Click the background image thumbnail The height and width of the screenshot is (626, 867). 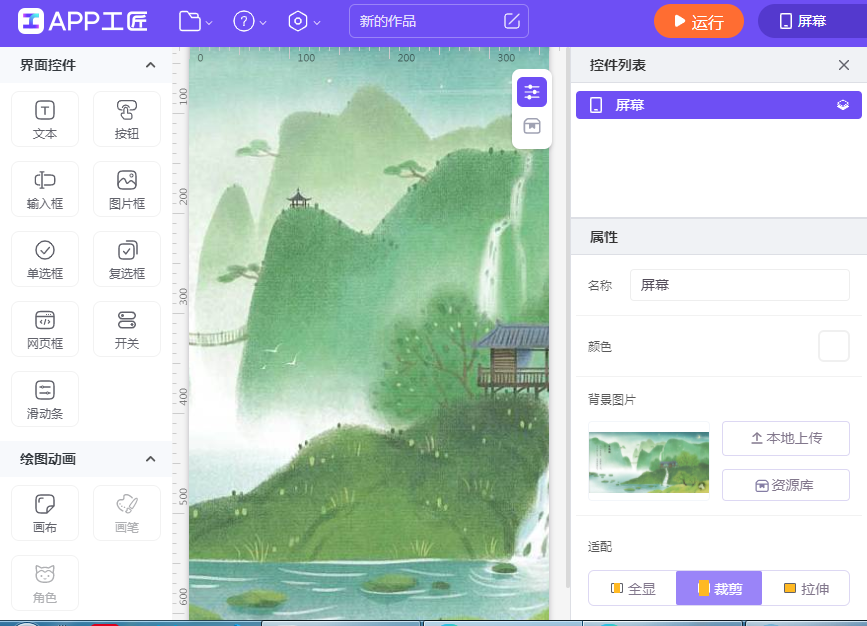(649, 462)
